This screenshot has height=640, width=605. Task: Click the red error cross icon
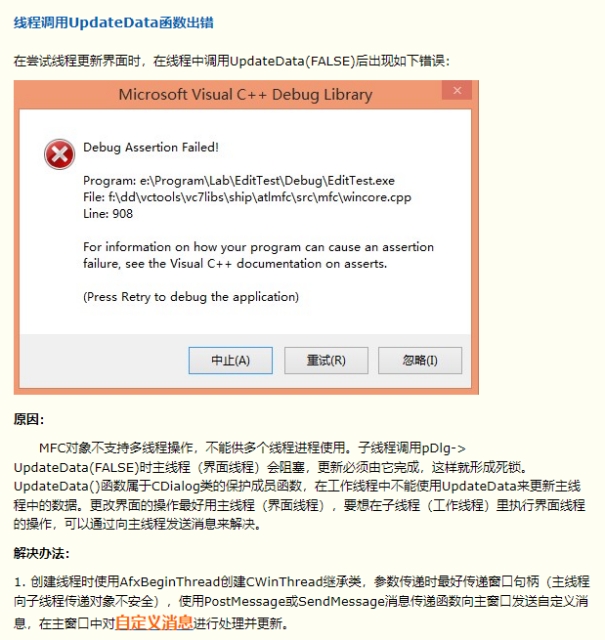60,154
